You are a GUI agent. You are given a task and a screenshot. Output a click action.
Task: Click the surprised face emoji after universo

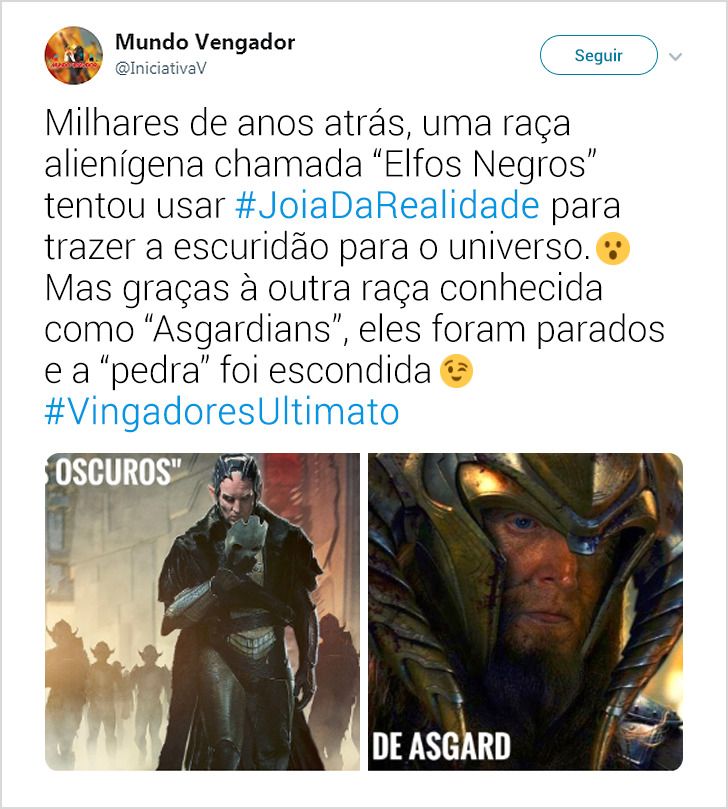coord(612,249)
